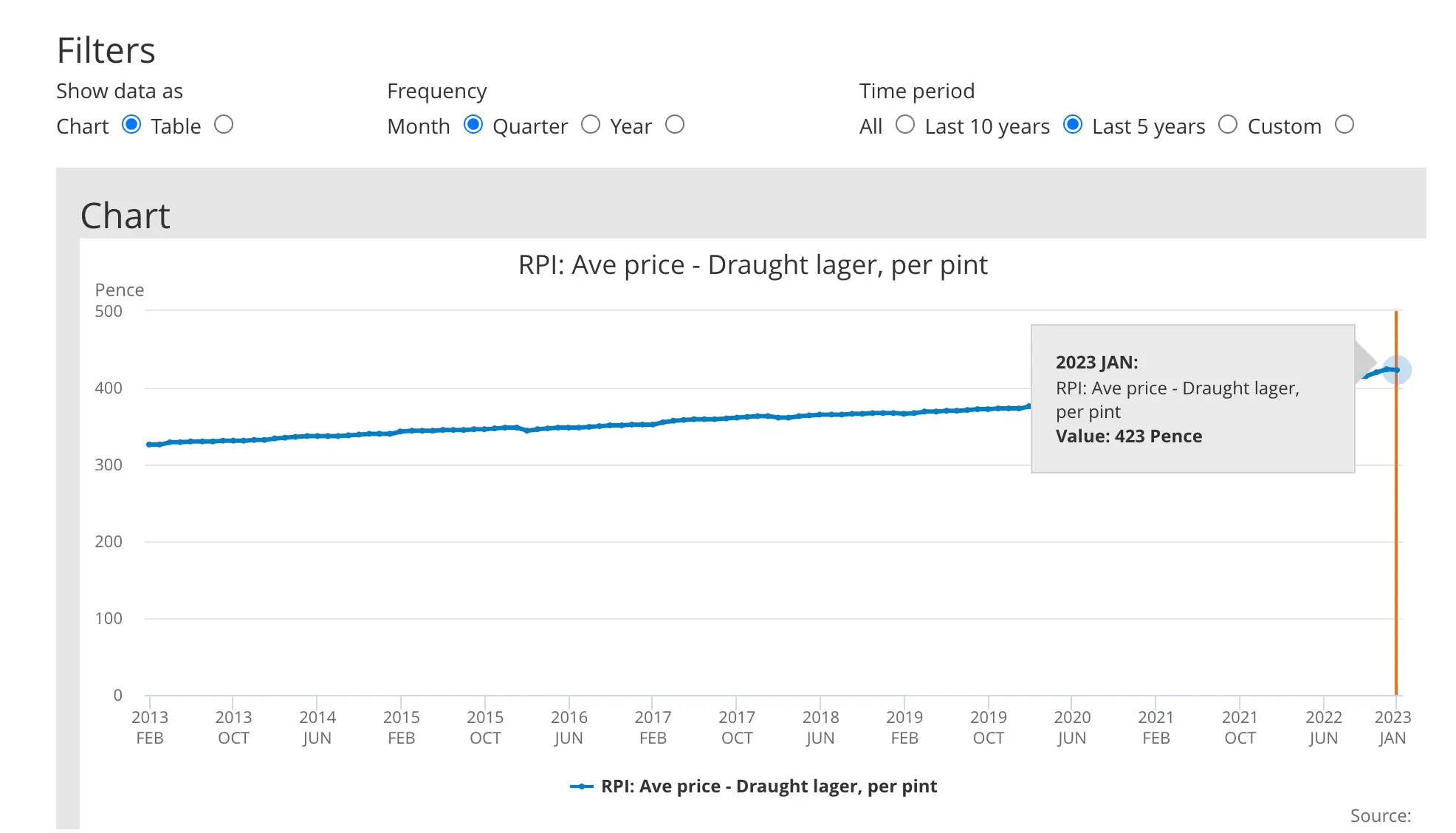The width and height of the screenshot is (1456, 833).
Task: Click the Filters heading
Action: tap(106, 49)
